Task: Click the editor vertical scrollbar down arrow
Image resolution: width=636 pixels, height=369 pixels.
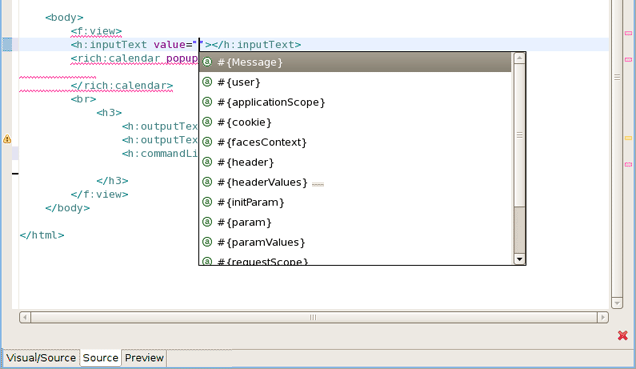Action: click(x=617, y=303)
